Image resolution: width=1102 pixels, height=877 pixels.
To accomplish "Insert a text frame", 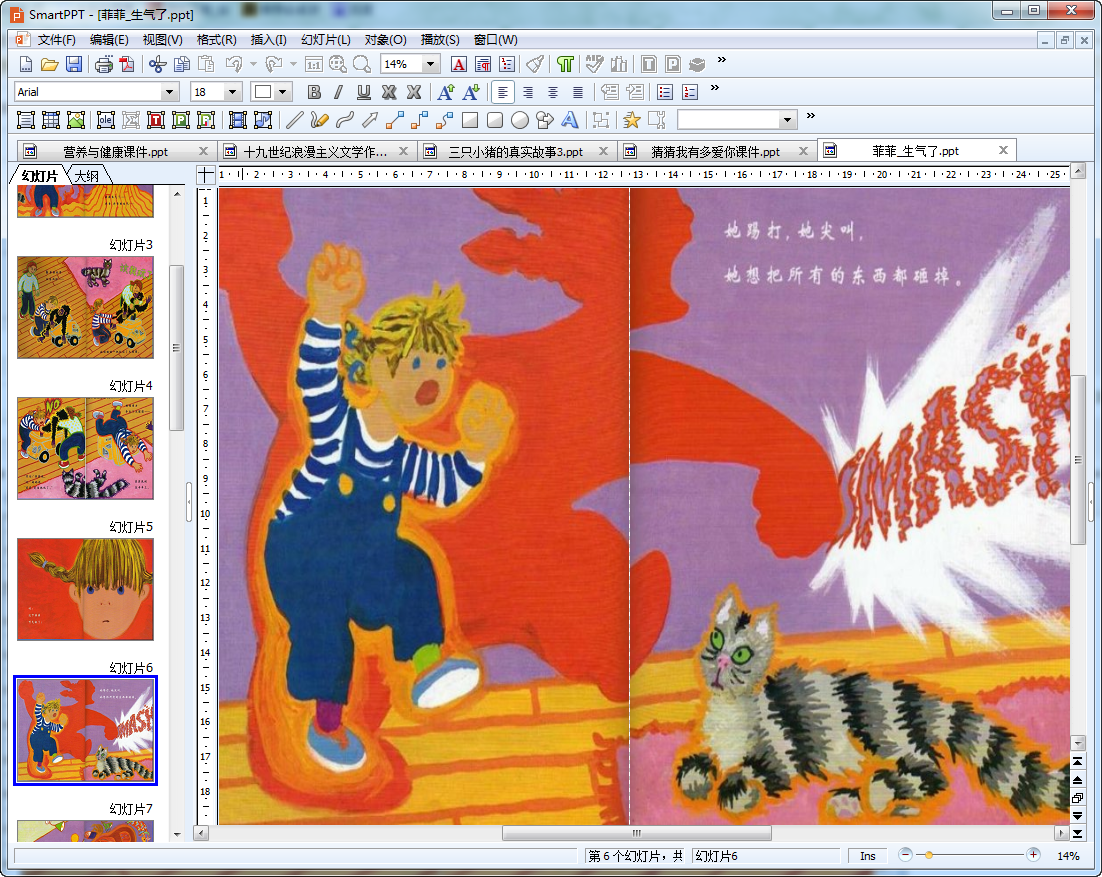I will point(26,120).
